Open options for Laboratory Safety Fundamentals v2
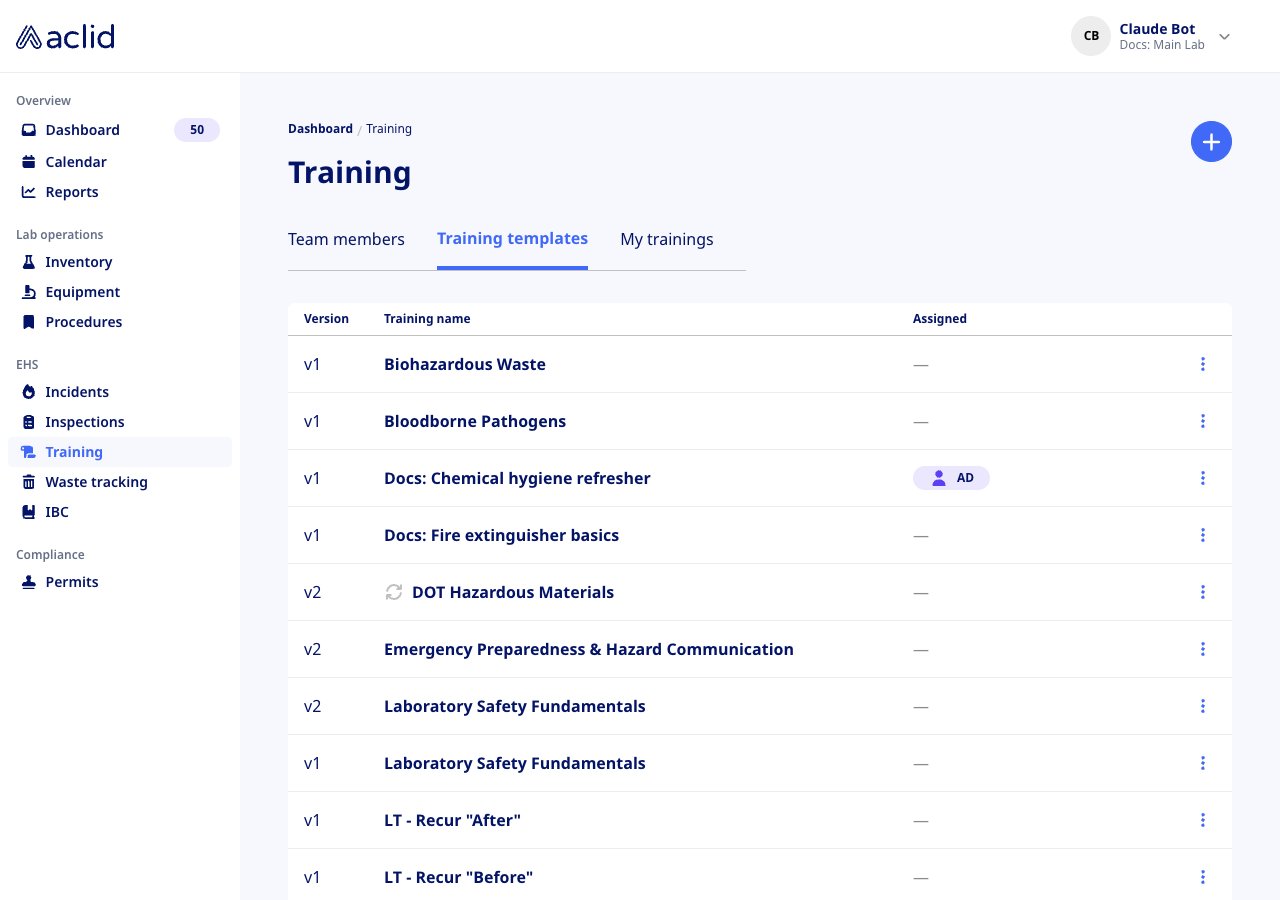The image size is (1280, 900). [1203, 706]
